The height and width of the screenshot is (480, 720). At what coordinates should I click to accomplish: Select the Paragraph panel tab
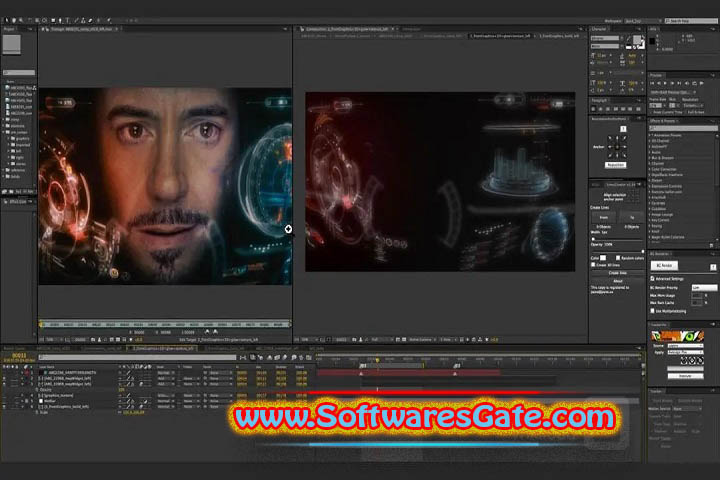click(x=599, y=100)
